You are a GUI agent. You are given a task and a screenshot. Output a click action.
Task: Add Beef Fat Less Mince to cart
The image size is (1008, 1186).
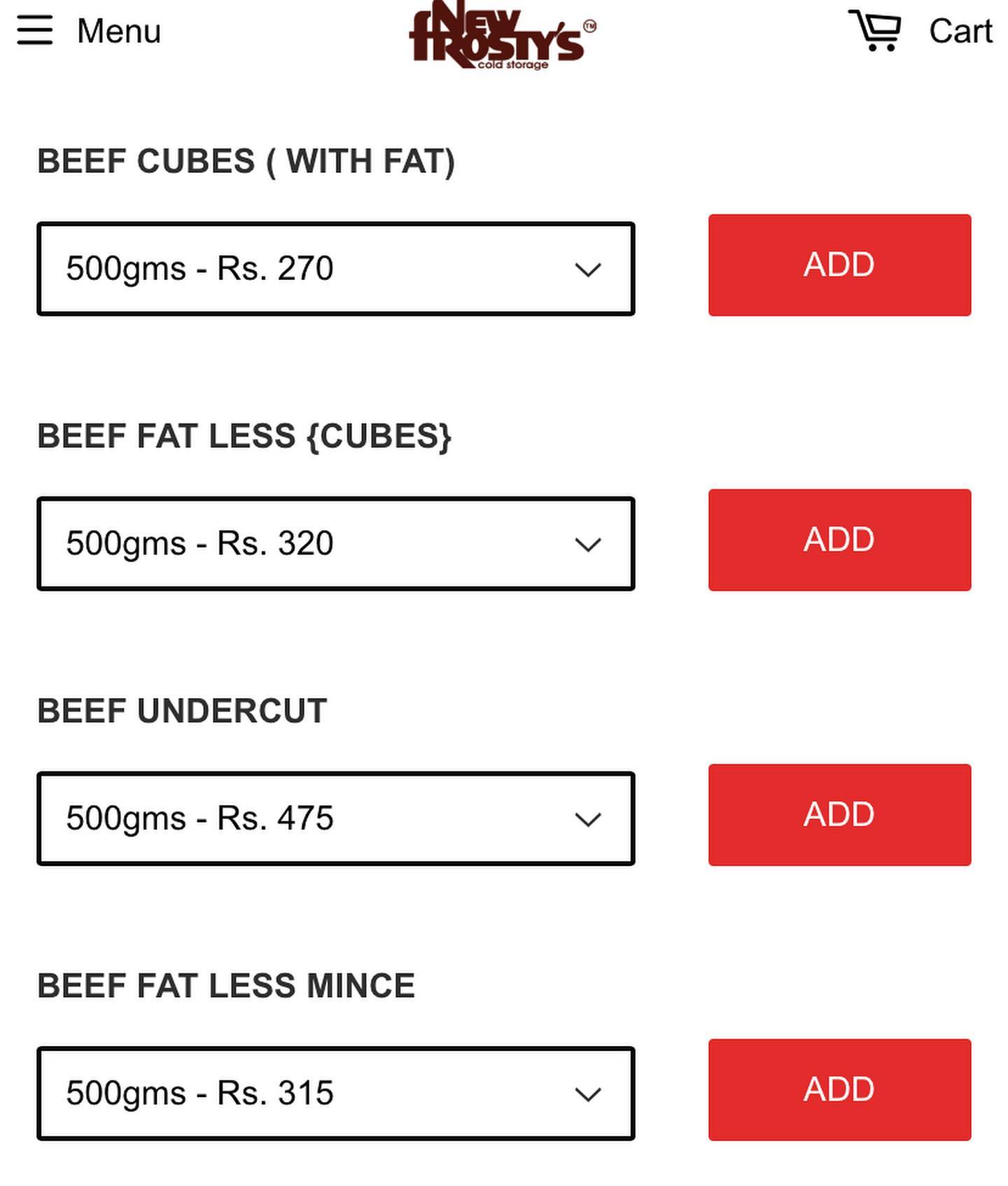click(839, 1090)
